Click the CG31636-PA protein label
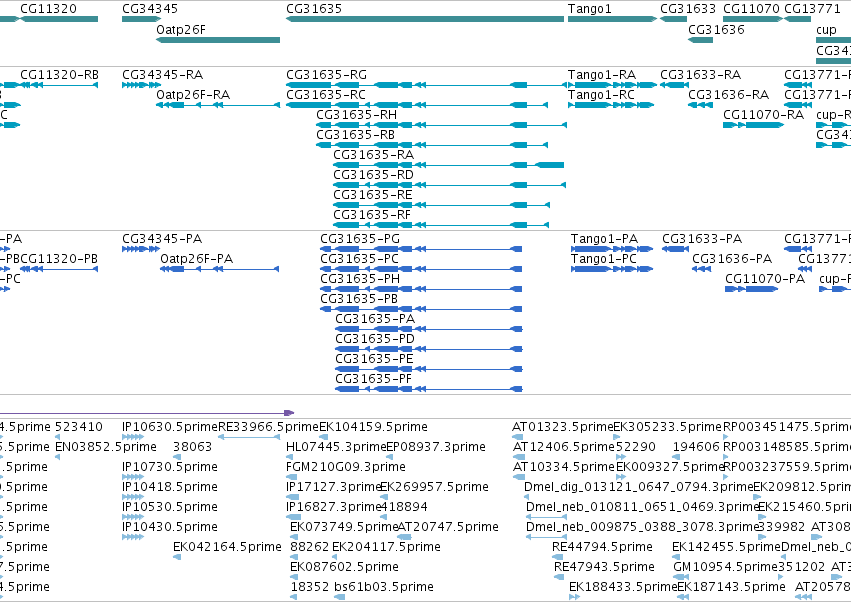Screen dimensions: 851x602 pos(732,259)
